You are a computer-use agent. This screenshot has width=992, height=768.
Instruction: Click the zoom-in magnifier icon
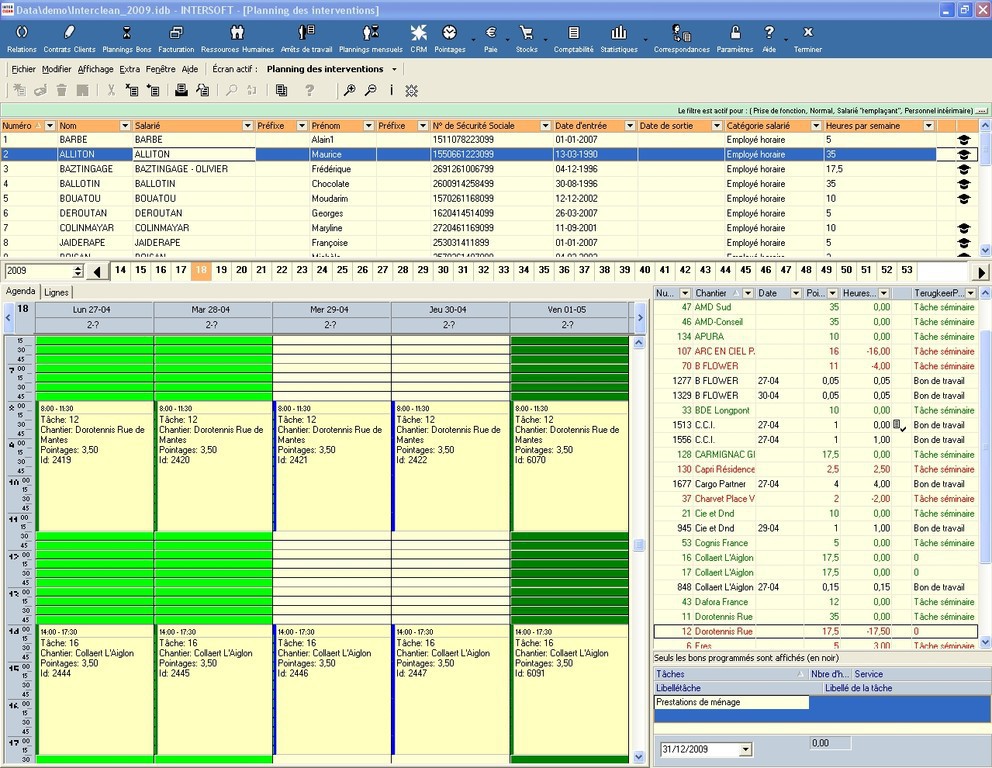click(x=350, y=90)
